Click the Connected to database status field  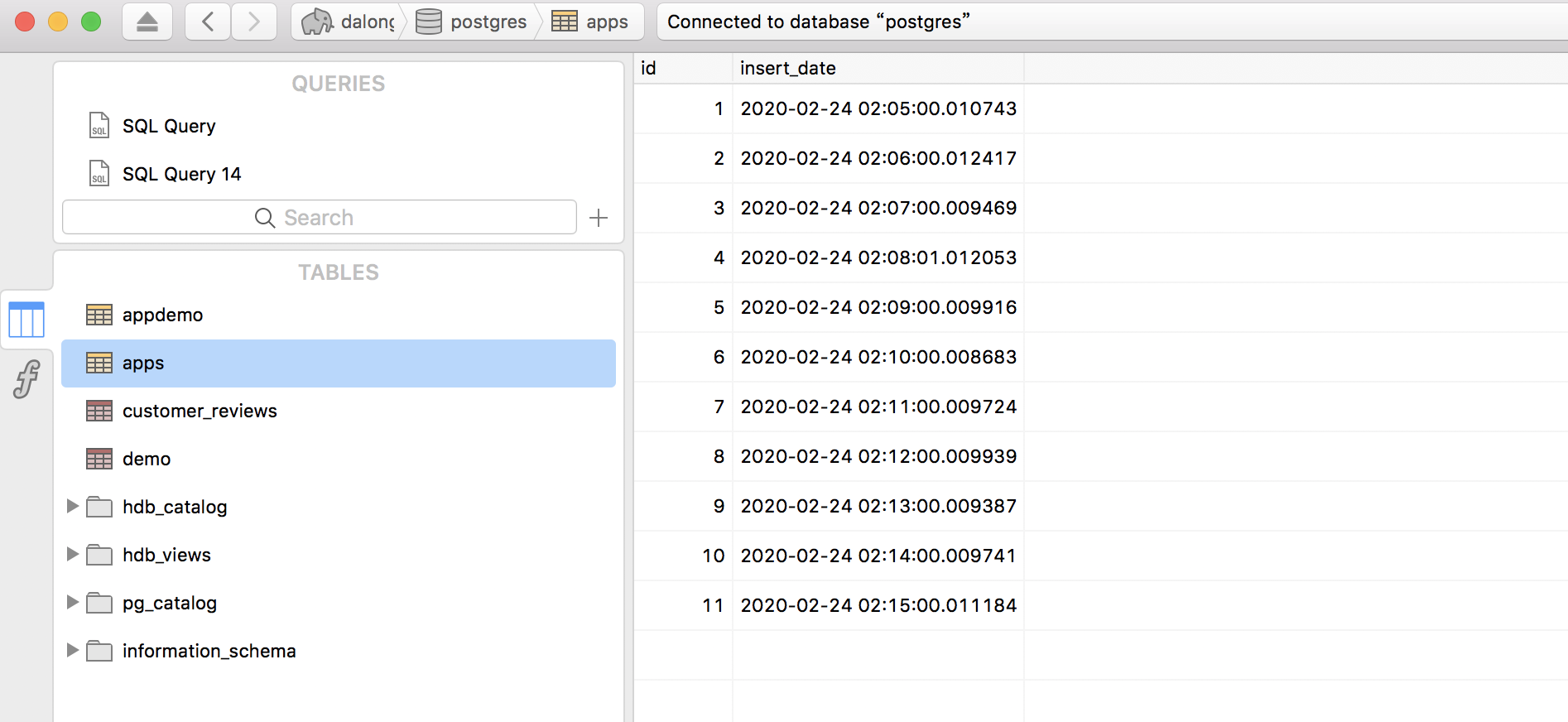(x=1112, y=22)
